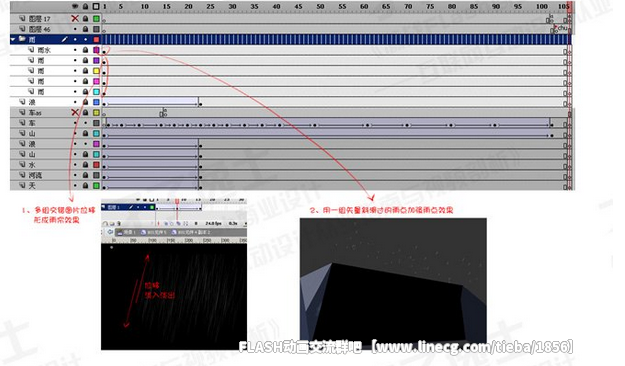
Task: Select the 图层 17 layer name
Action: [39, 19]
